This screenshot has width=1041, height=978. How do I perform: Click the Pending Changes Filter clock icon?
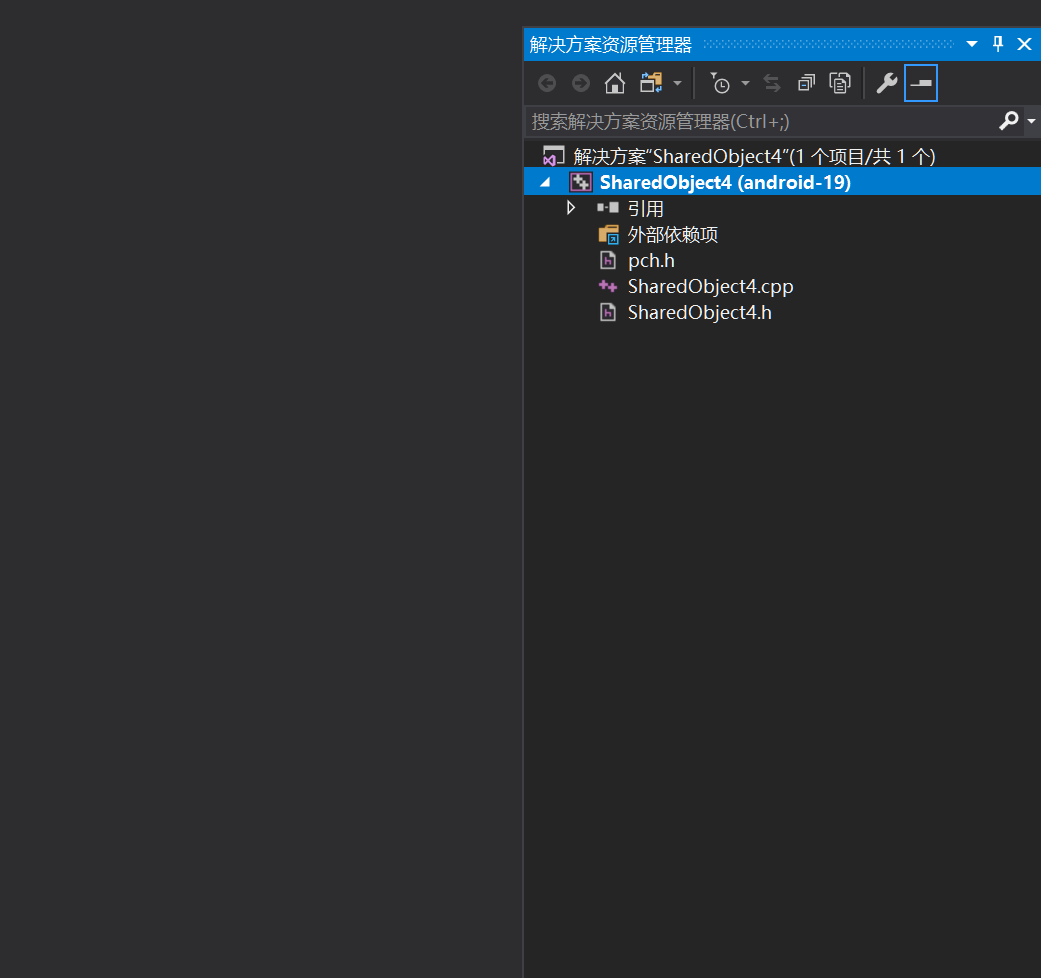coord(723,82)
